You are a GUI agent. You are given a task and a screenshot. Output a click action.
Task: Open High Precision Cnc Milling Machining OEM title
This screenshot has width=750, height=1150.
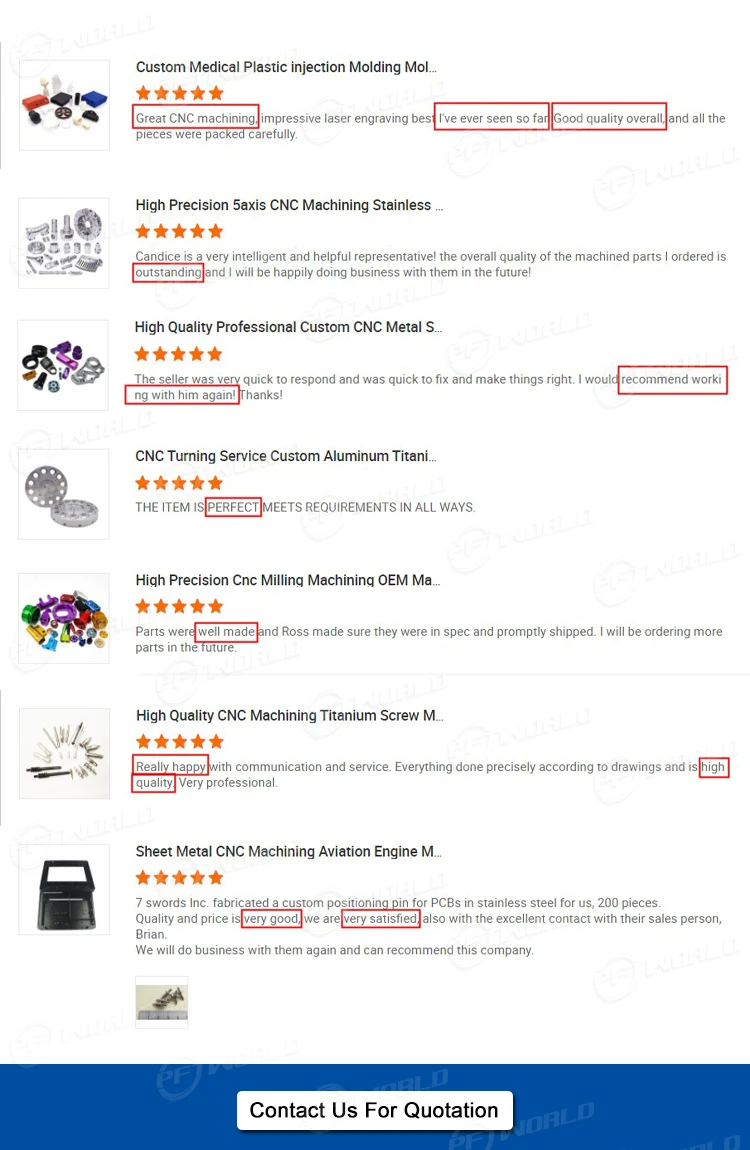click(x=287, y=580)
